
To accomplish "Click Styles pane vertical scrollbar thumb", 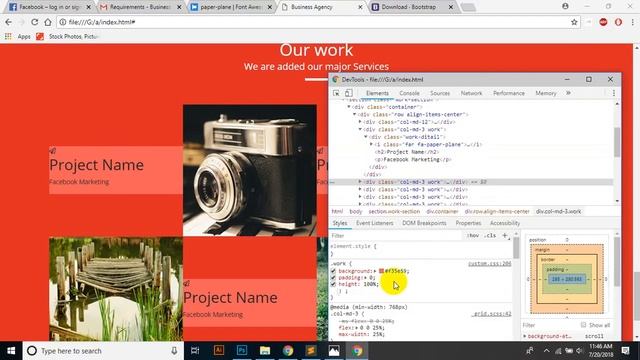I will click(x=516, y=248).
